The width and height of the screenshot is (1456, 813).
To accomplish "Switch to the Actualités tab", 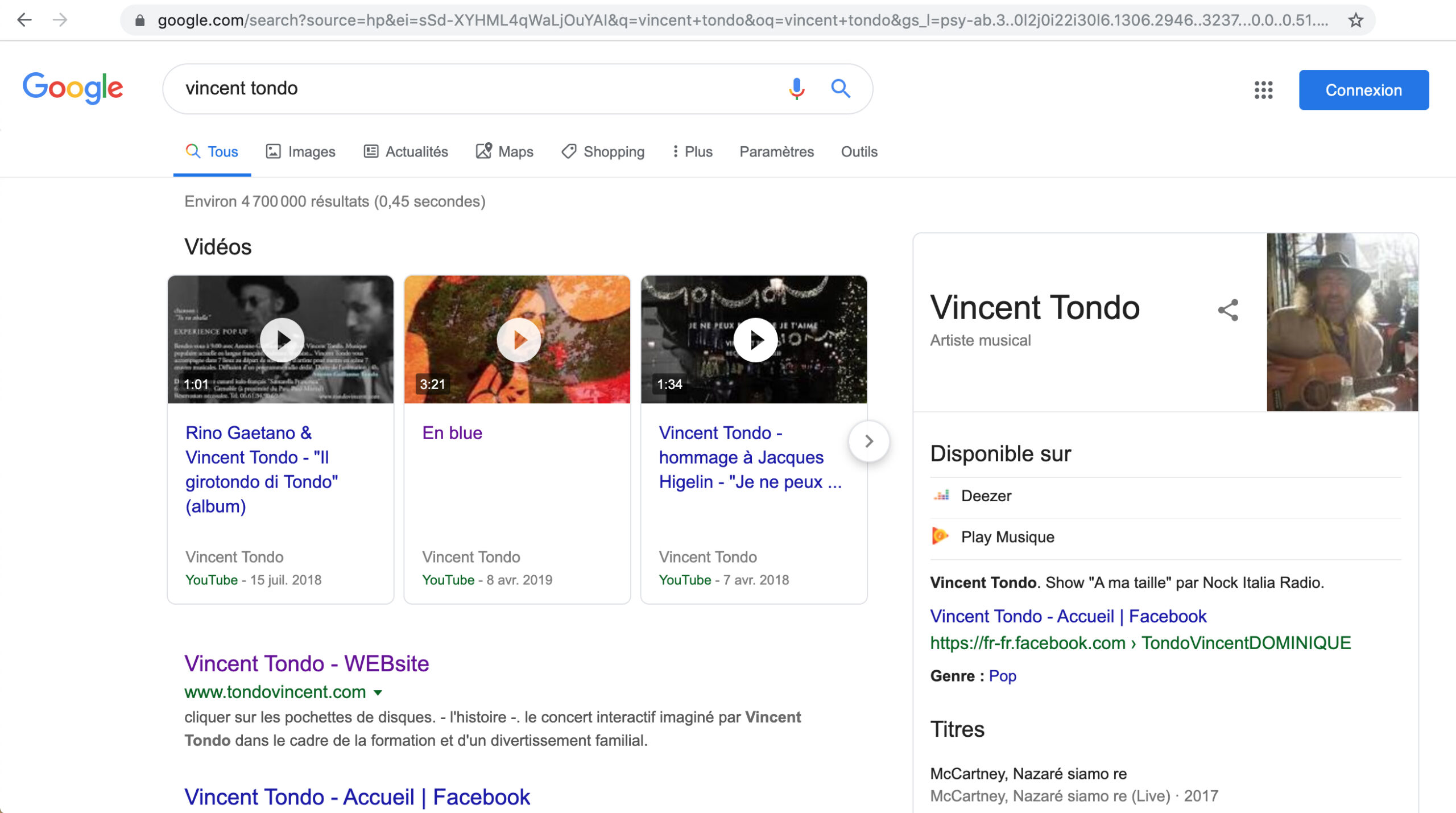I will [x=406, y=152].
